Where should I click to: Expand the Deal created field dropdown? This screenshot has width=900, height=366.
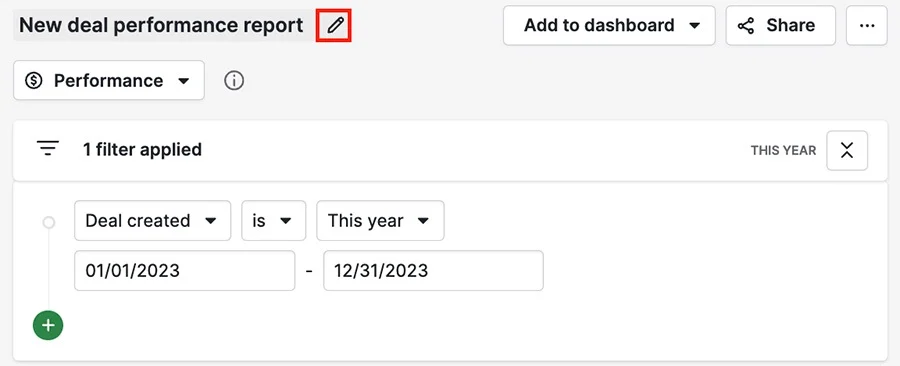[x=153, y=220]
